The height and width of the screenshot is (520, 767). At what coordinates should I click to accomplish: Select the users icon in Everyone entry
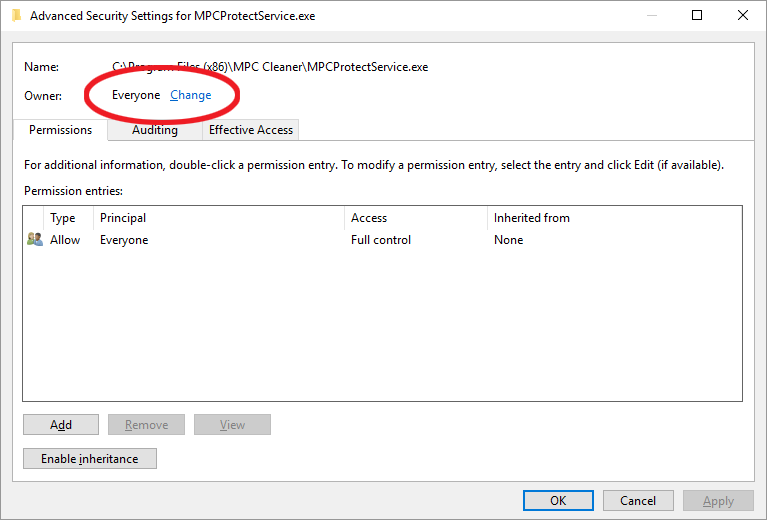(35, 239)
